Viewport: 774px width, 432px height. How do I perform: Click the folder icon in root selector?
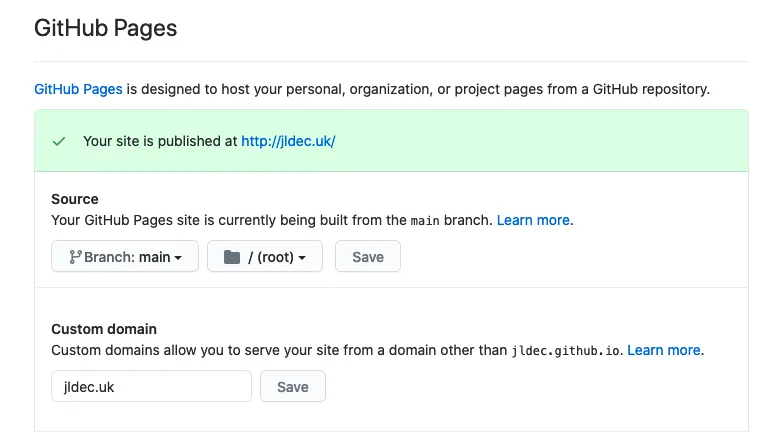232,257
